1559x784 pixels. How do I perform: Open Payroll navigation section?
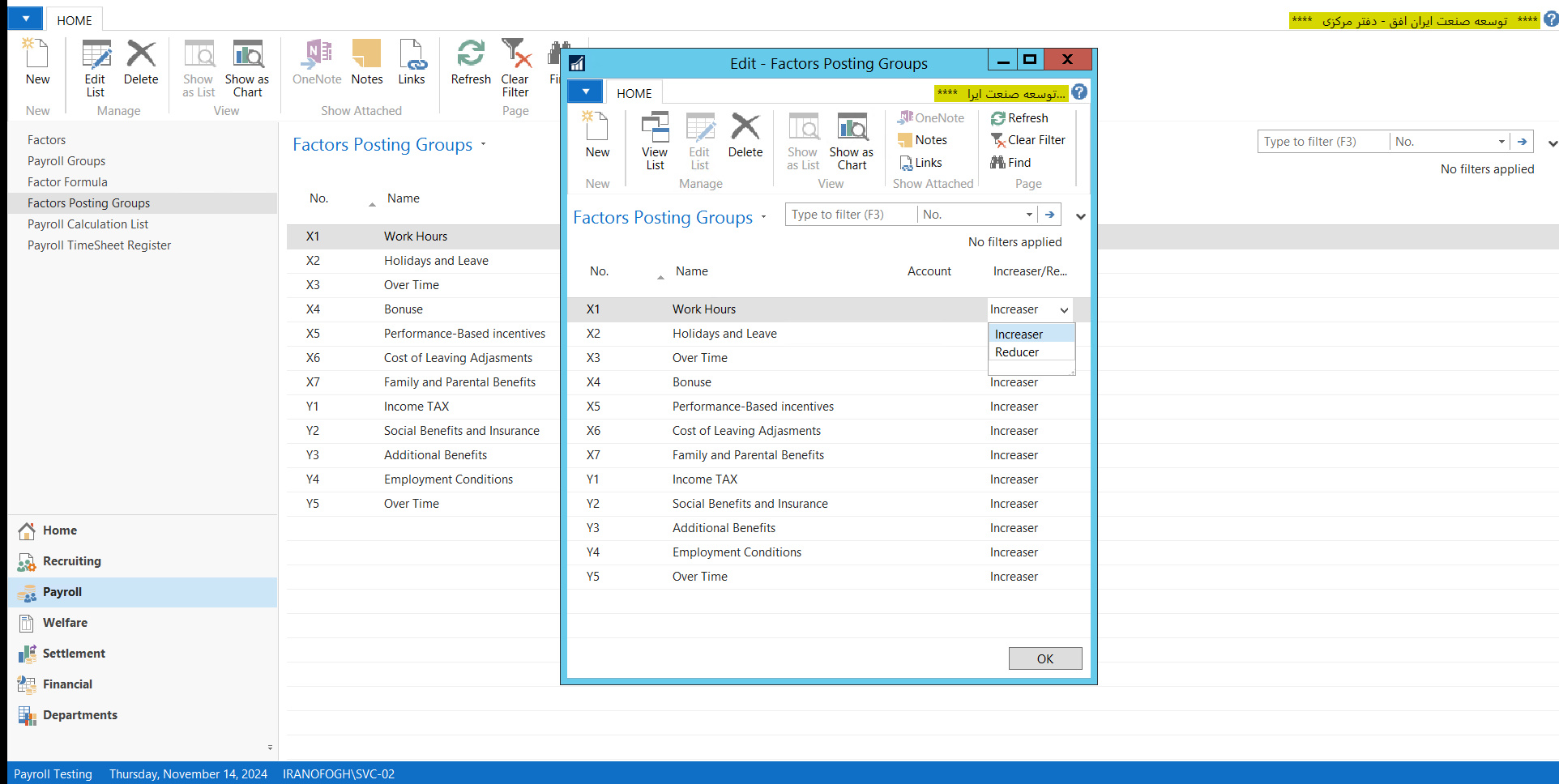(143, 592)
